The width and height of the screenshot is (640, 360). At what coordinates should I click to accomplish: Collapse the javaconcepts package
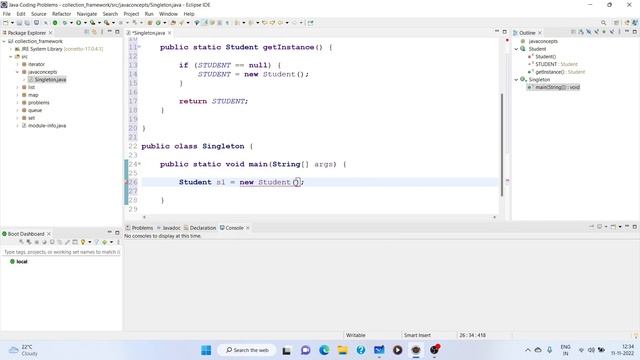click(x=18, y=72)
